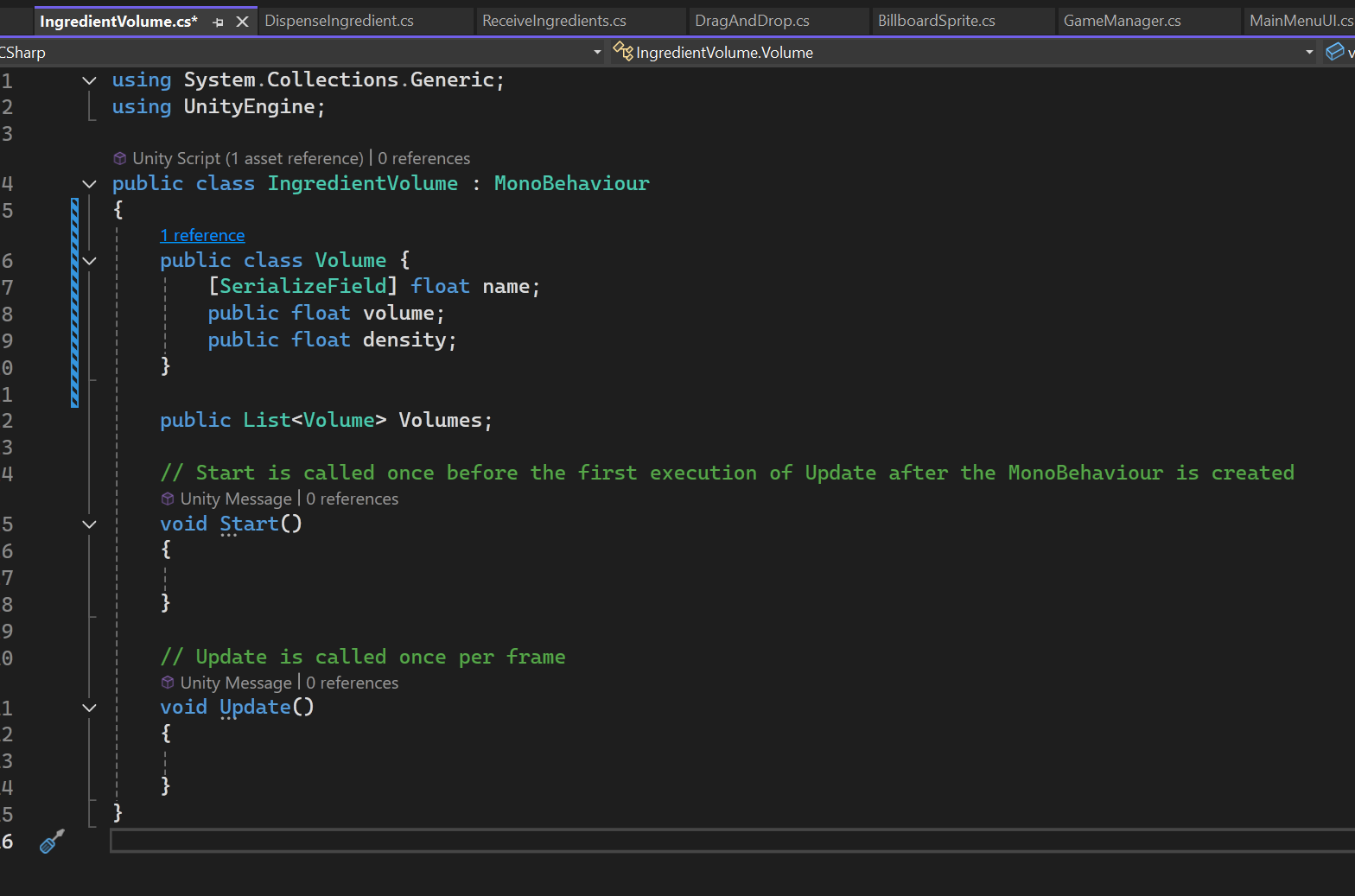
Task: Collapse the IngredientVolume class outline
Action: (x=89, y=183)
